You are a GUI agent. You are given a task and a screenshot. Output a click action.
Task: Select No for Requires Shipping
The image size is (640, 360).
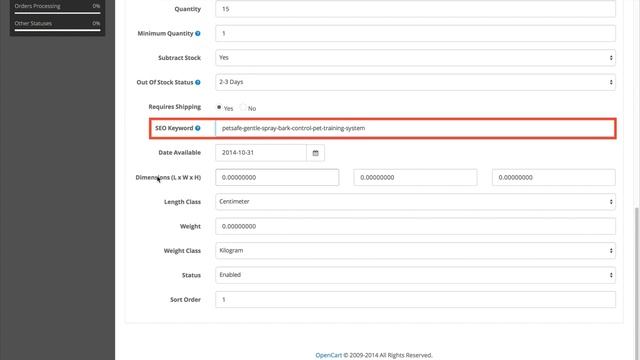pyautogui.click(x=243, y=107)
